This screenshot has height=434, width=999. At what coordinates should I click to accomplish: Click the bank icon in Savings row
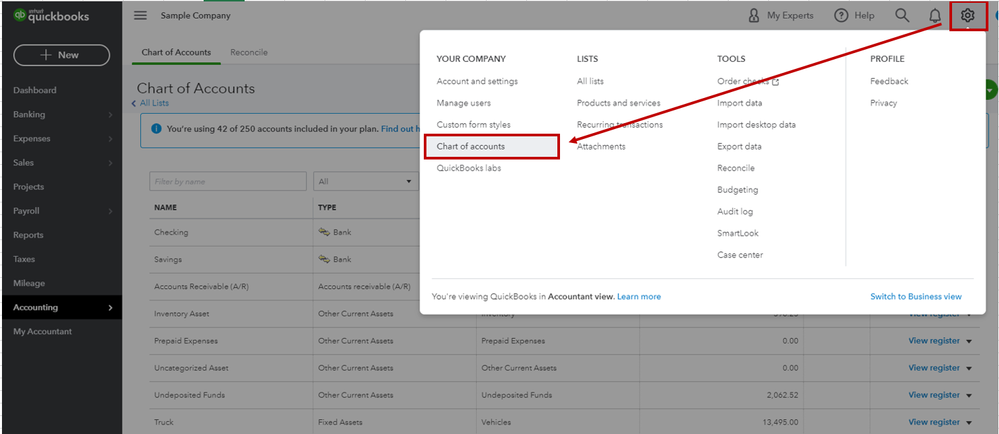(324, 259)
